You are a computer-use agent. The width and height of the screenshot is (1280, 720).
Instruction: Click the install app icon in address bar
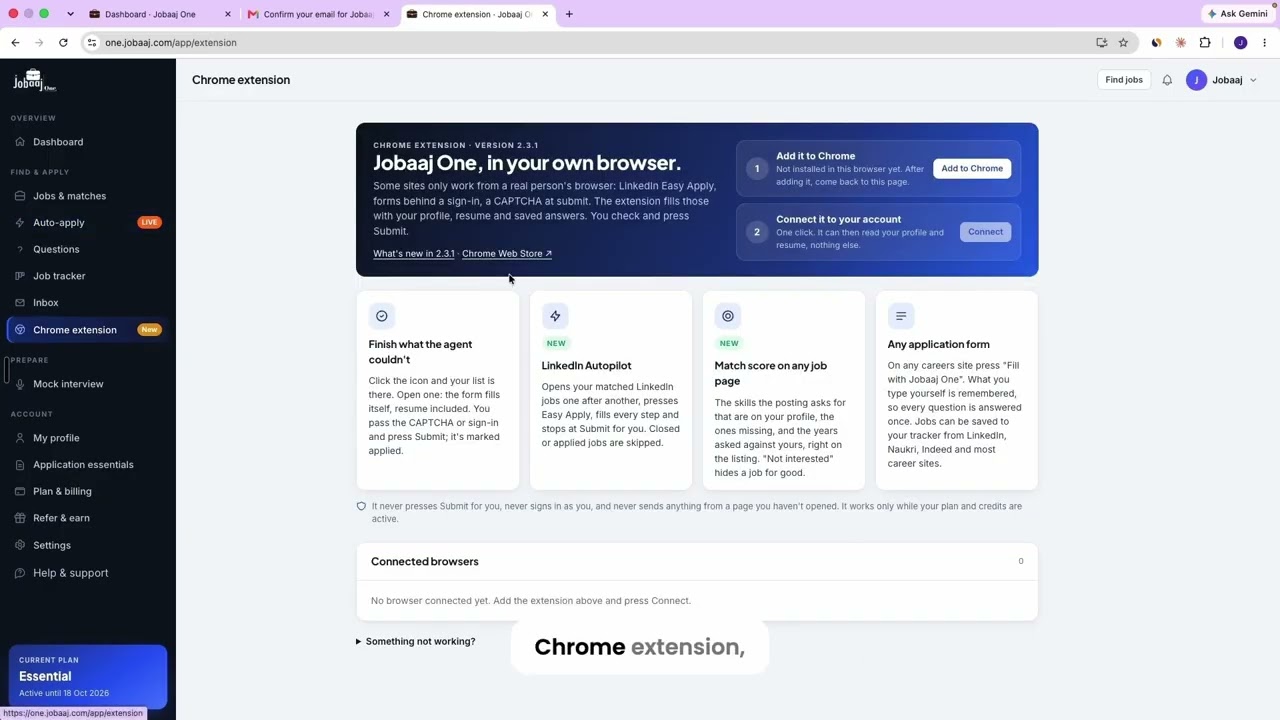[1101, 43]
